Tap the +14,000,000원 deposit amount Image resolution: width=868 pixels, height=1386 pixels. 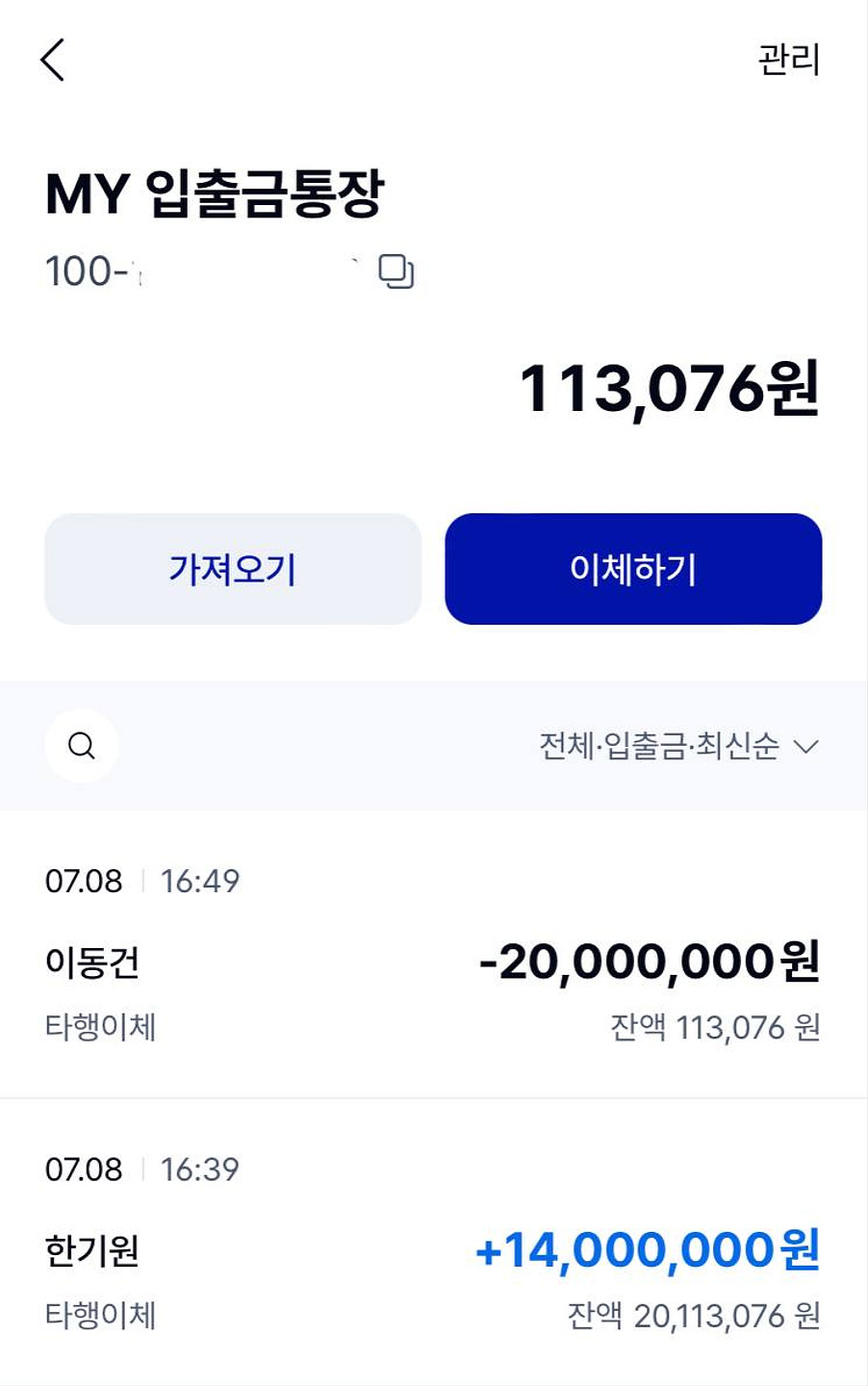click(648, 1250)
